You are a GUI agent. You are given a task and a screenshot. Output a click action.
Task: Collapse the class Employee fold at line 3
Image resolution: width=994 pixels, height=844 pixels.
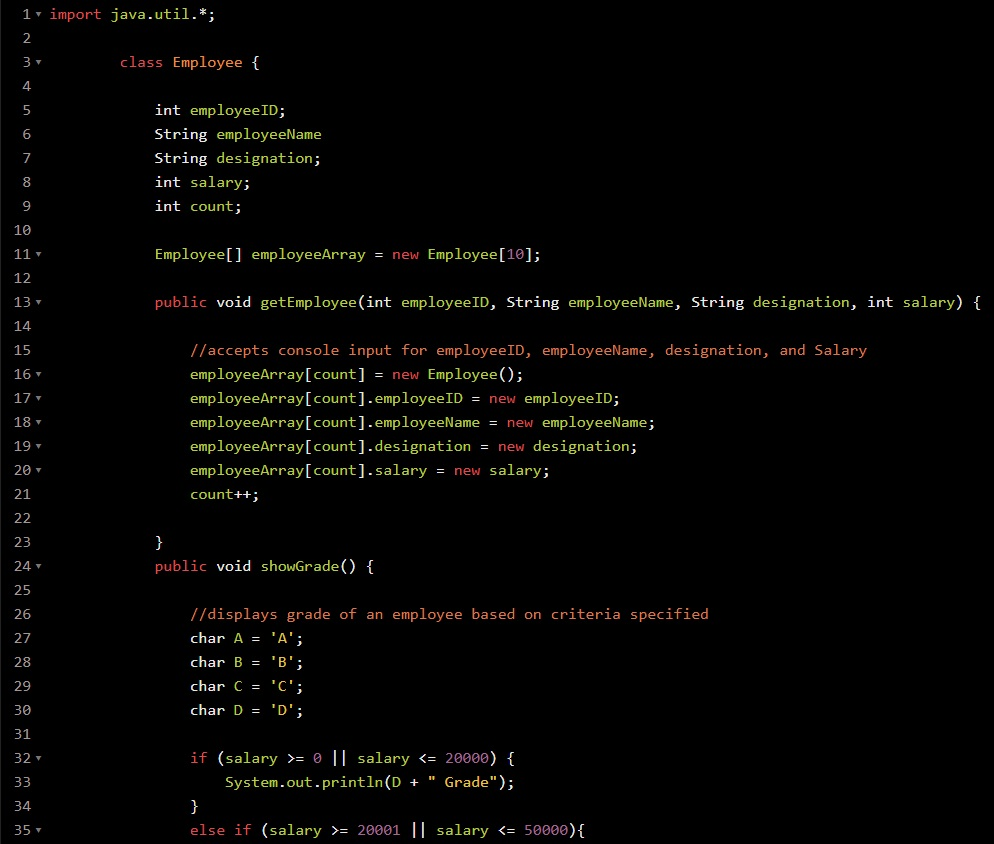(x=39, y=62)
